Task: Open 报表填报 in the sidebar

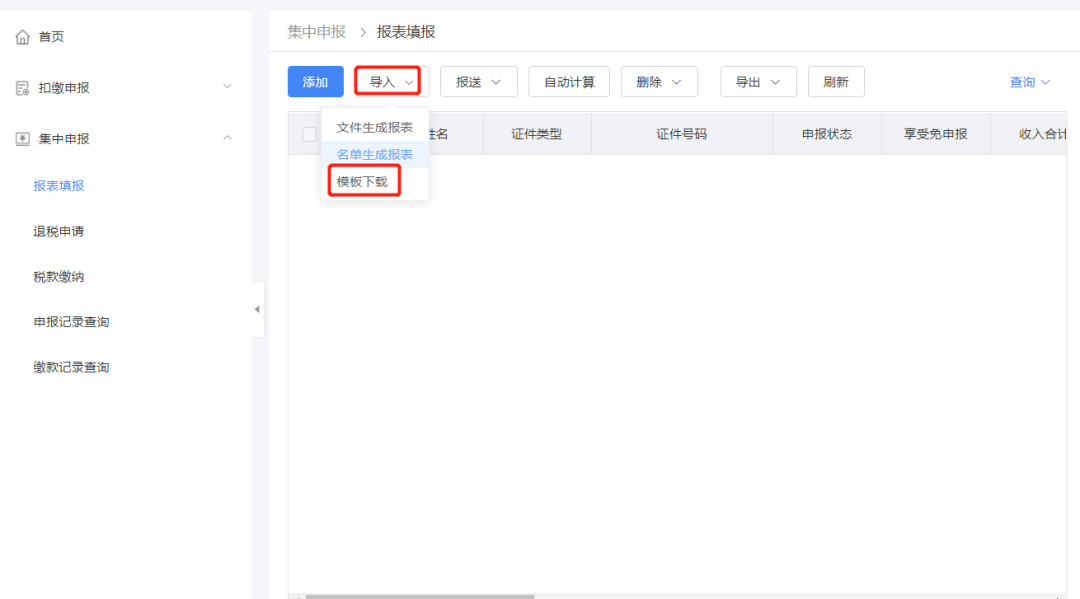Action: point(59,185)
